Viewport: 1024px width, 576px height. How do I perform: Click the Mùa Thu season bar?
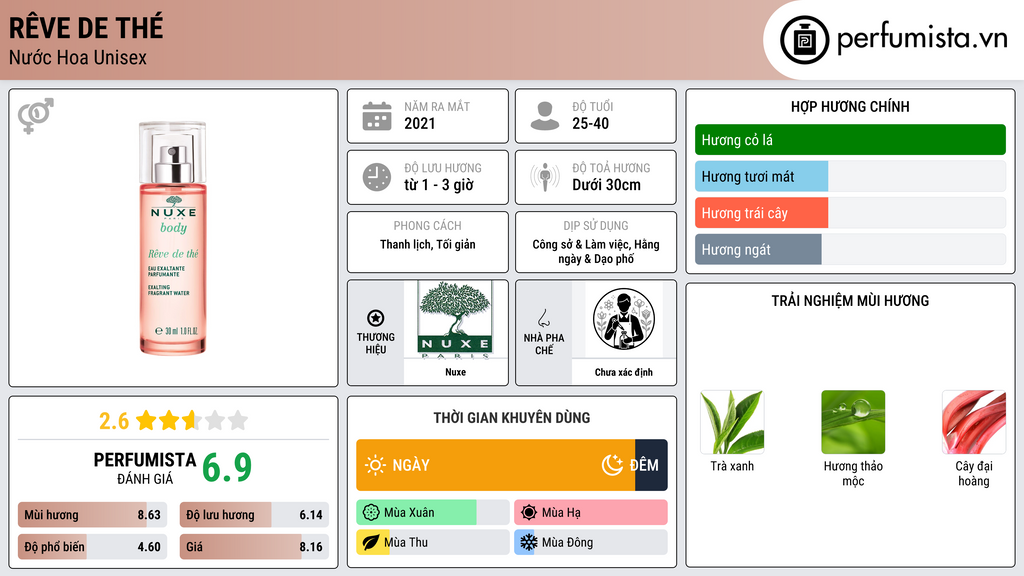[433, 542]
